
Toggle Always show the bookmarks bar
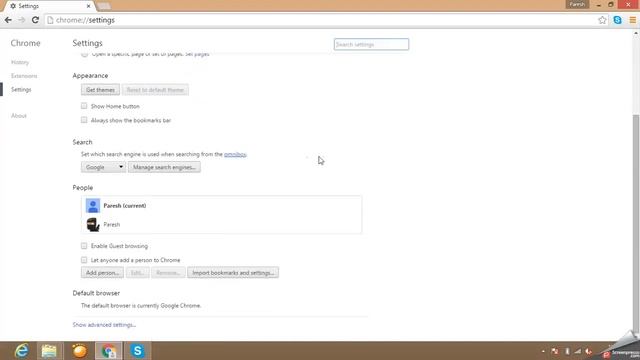point(84,120)
